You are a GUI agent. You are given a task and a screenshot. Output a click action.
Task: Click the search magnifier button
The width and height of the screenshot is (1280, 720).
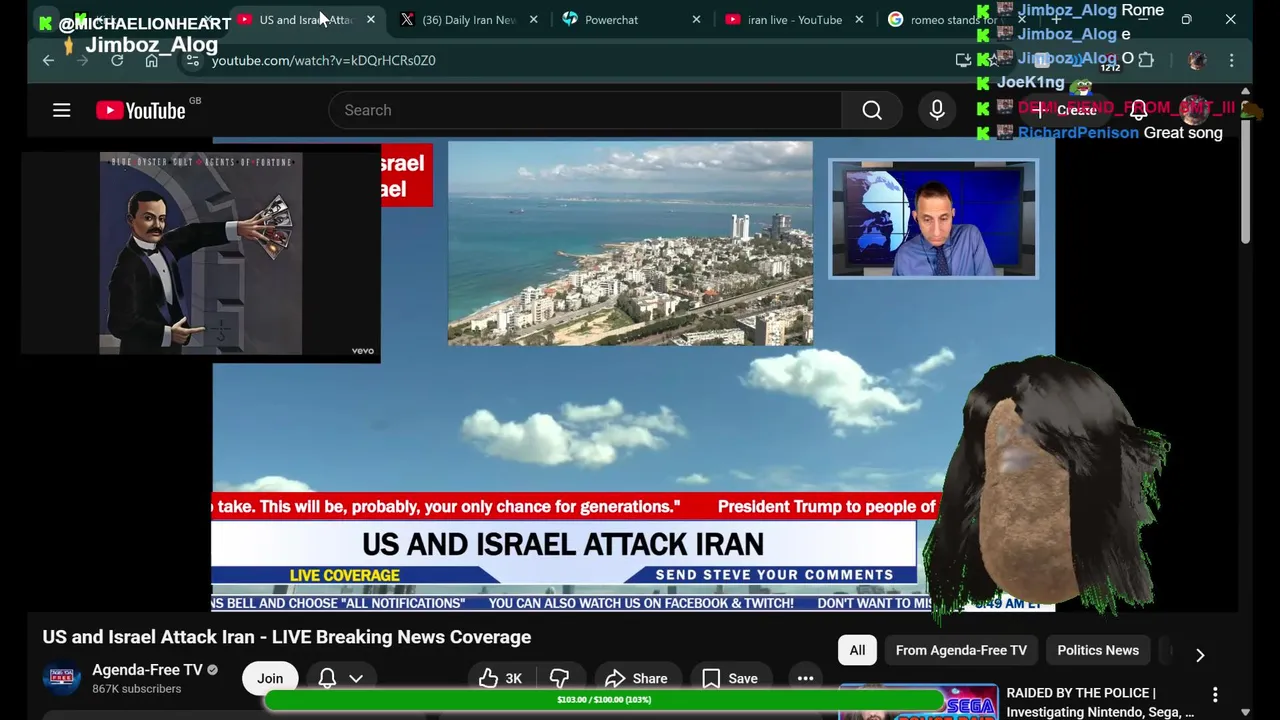tap(872, 110)
